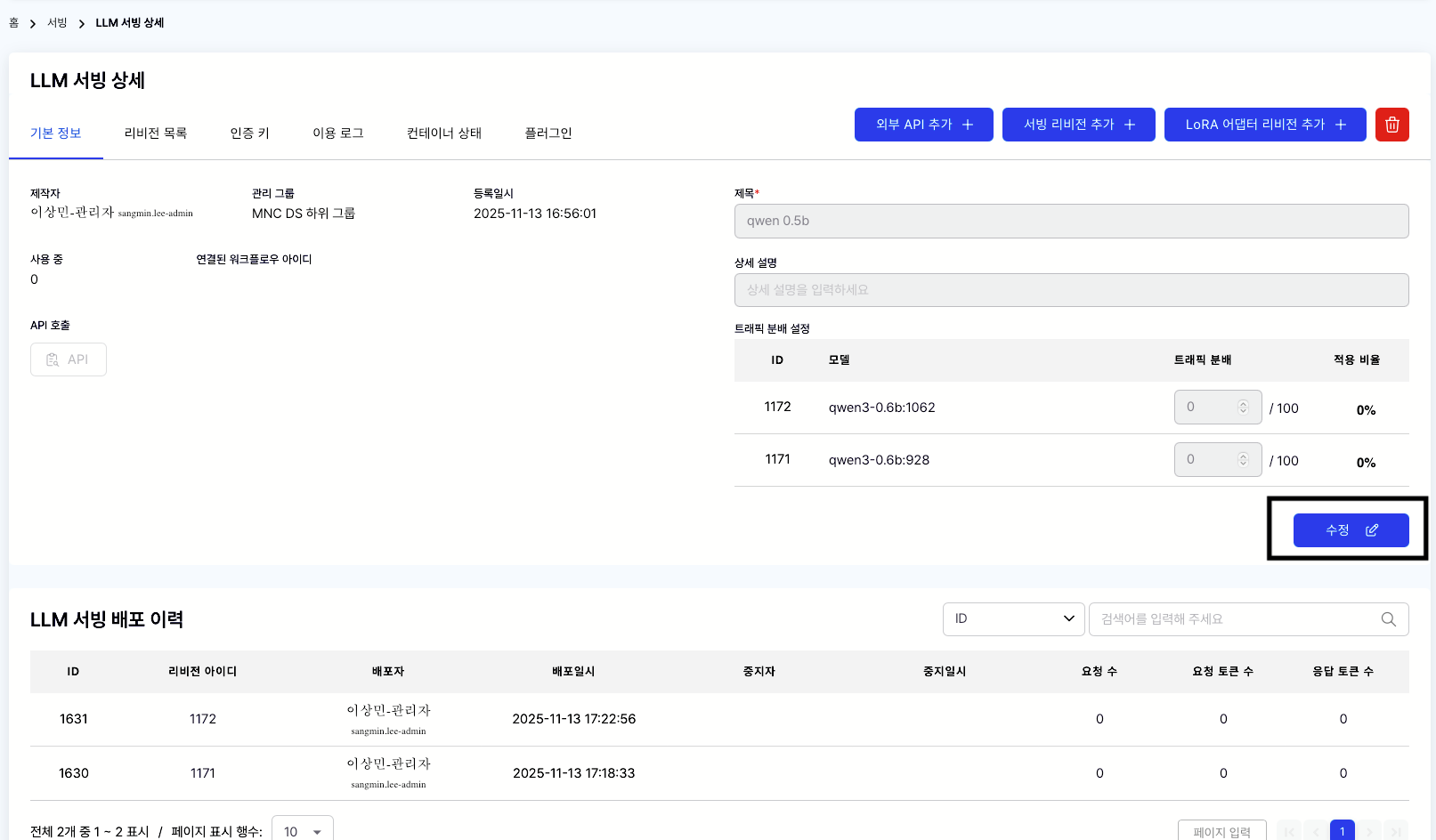Screen dimensions: 1436x840
Task: Select page 1 in pagination
Action: tap(1342, 831)
